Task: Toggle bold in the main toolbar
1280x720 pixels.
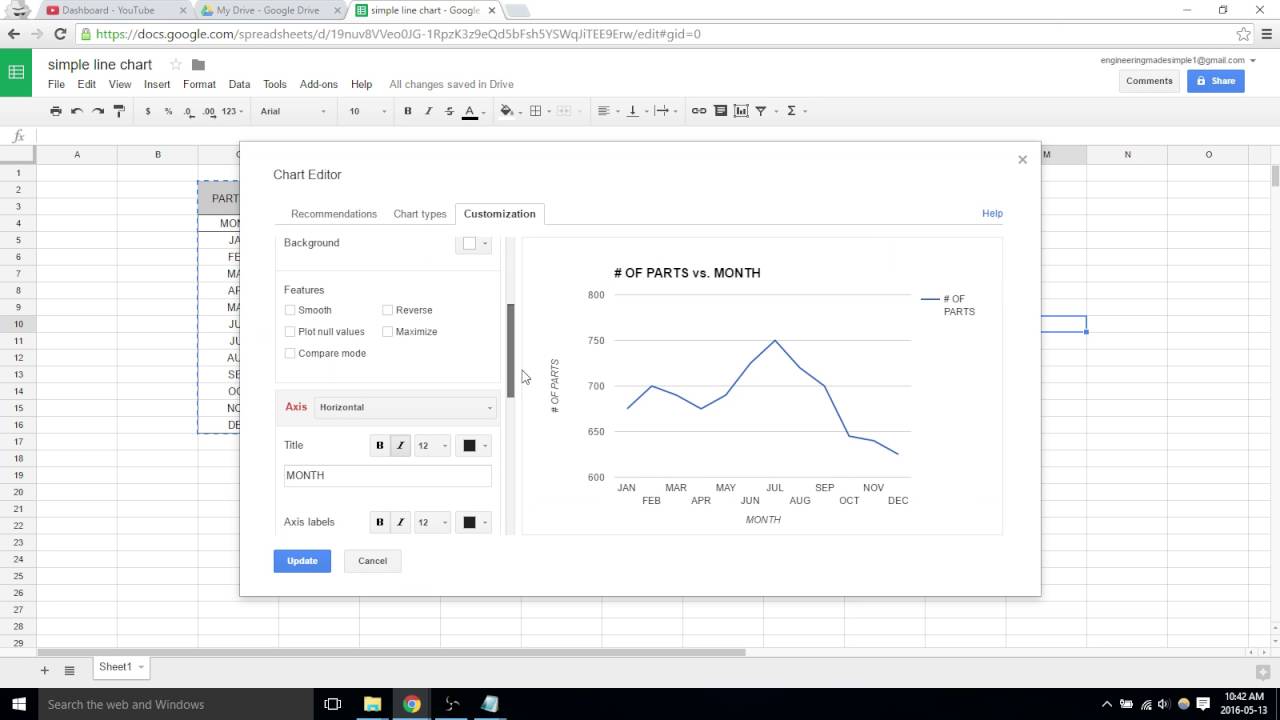Action: (x=407, y=111)
